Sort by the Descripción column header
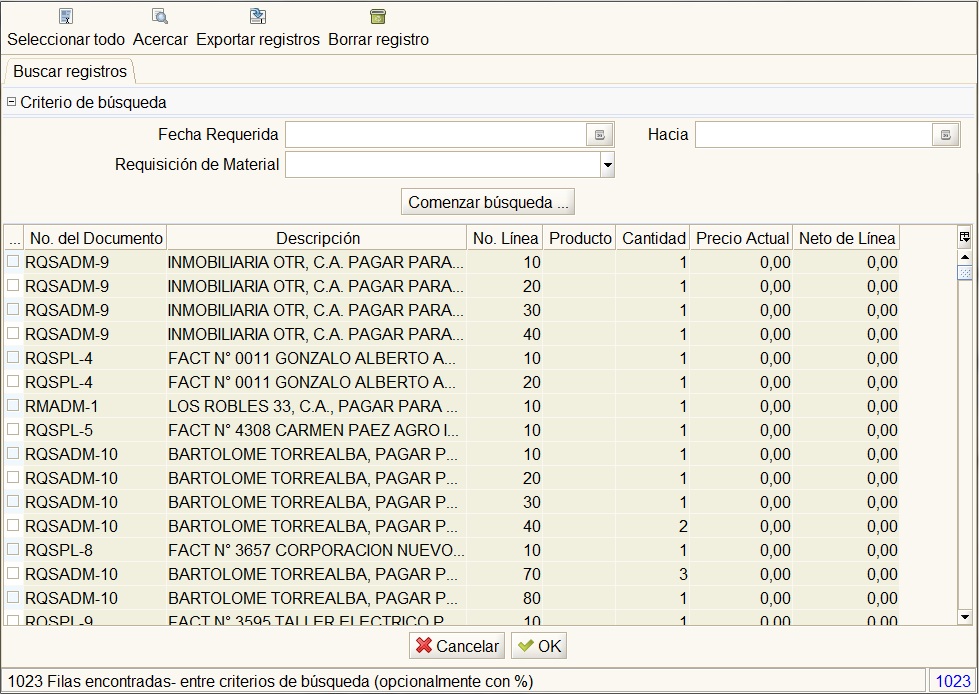Viewport: 979px width, 694px height. pyautogui.click(x=317, y=238)
